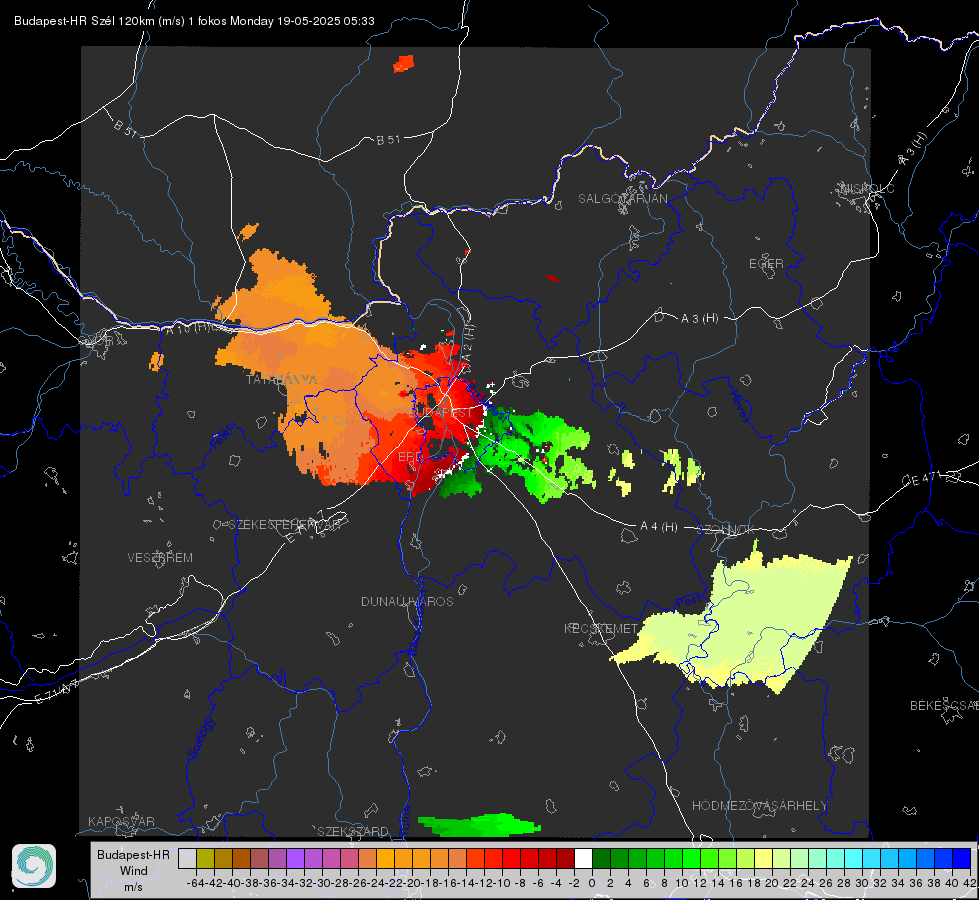Viewport: 979px width, 900px height.
Task: Click the SZÉKESFEHÉRVÁR city label
Action: pyautogui.click(x=284, y=524)
